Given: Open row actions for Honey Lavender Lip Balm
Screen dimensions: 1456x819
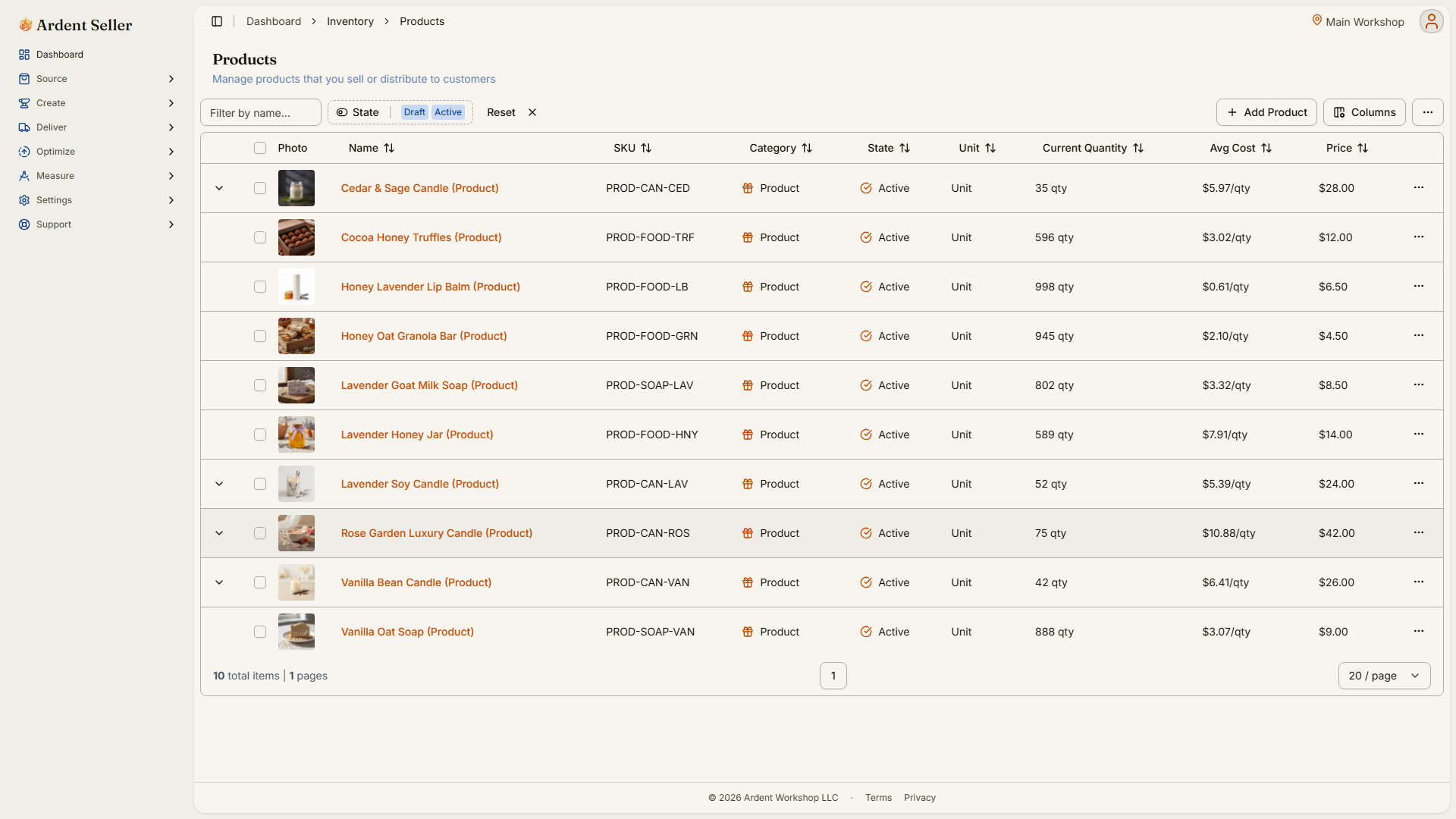Looking at the screenshot, I should pos(1419,286).
